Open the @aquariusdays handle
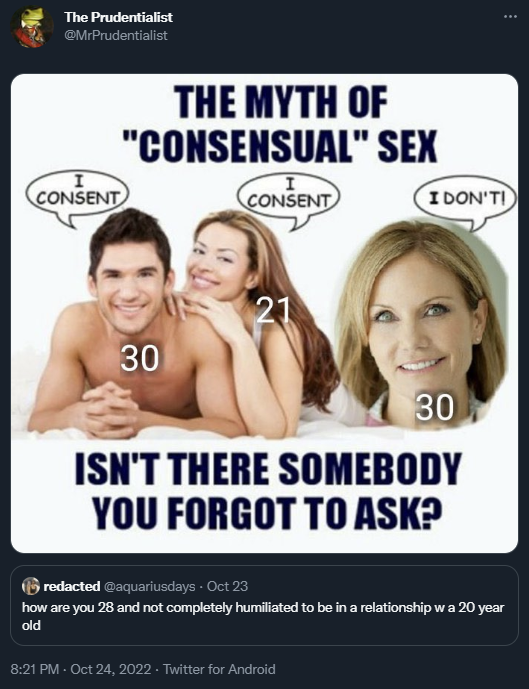Image resolution: width=529 pixels, height=689 pixels. click(149, 586)
